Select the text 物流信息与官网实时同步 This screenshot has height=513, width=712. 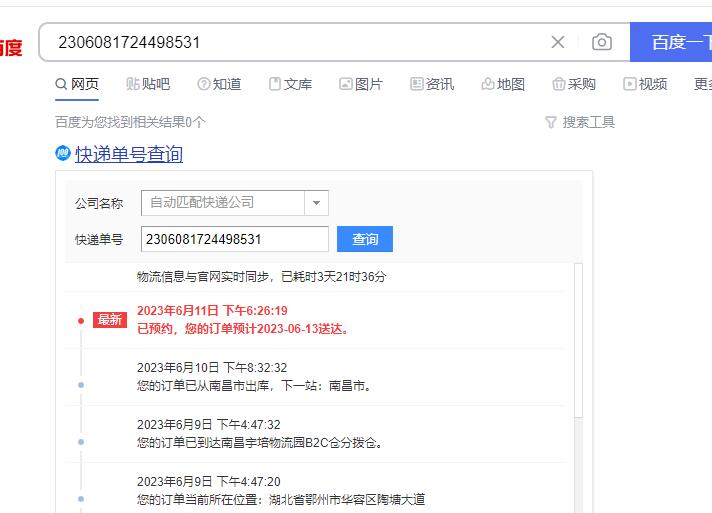click(203, 276)
